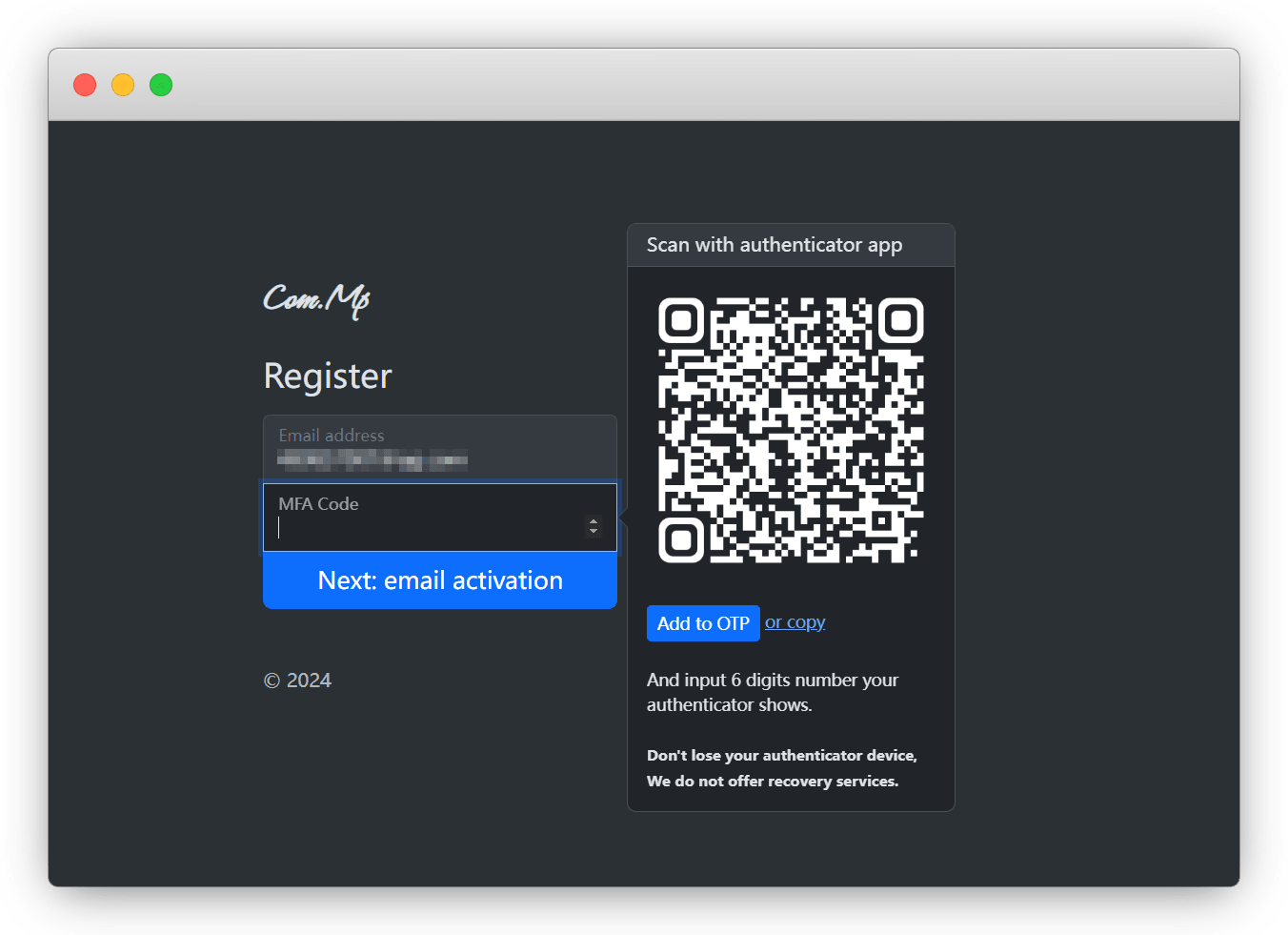The width and height of the screenshot is (1288, 935).
Task: Click the QR code image
Action: pos(791,431)
